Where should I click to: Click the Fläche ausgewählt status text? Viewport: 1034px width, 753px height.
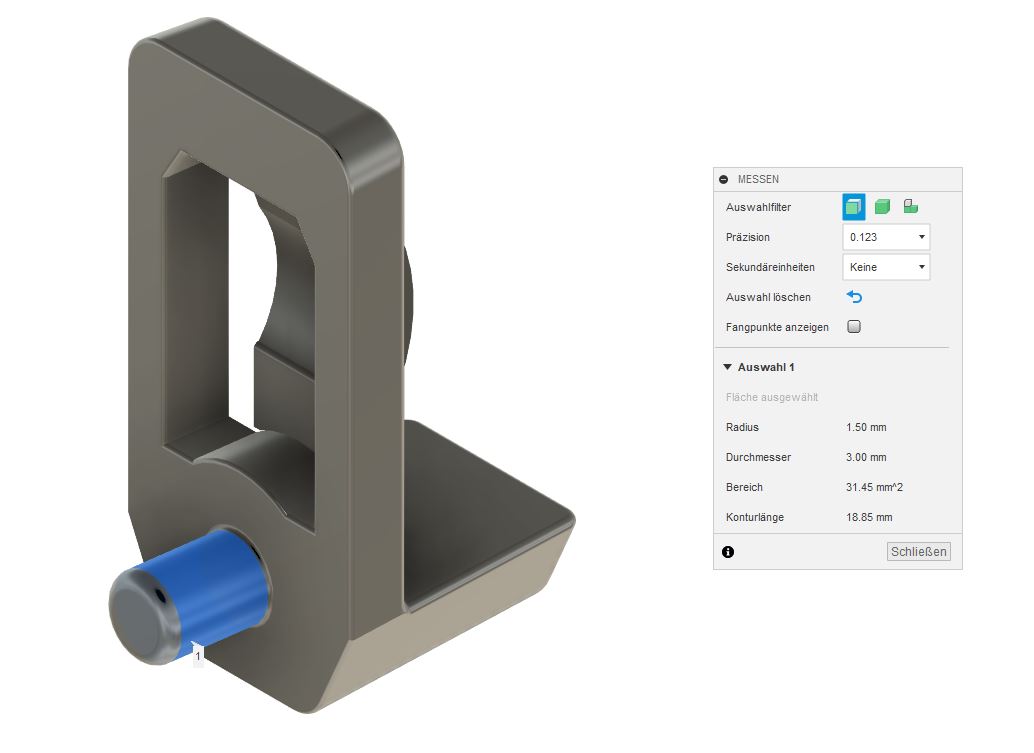pyautogui.click(x=772, y=397)
